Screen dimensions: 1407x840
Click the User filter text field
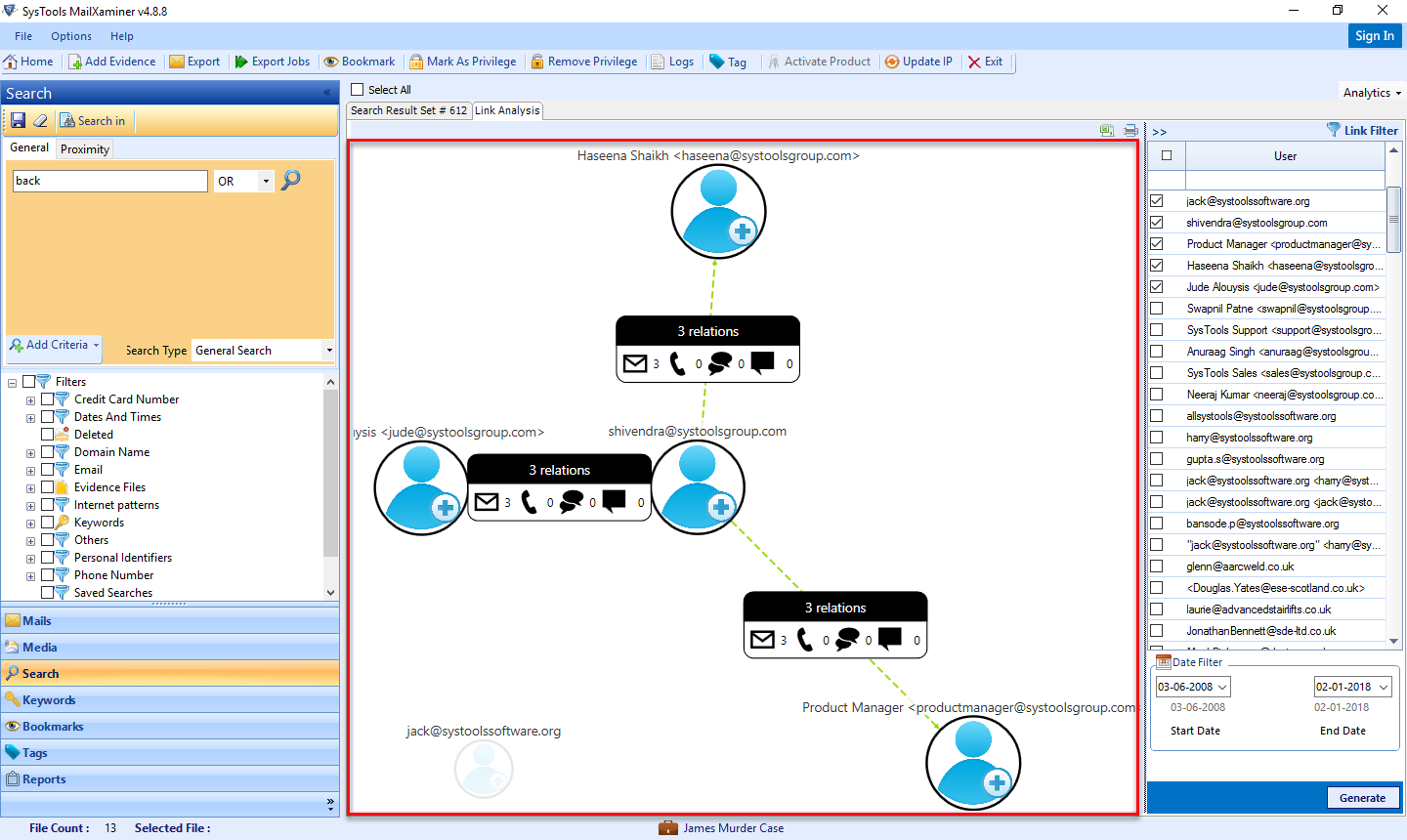pos(1285,181)
